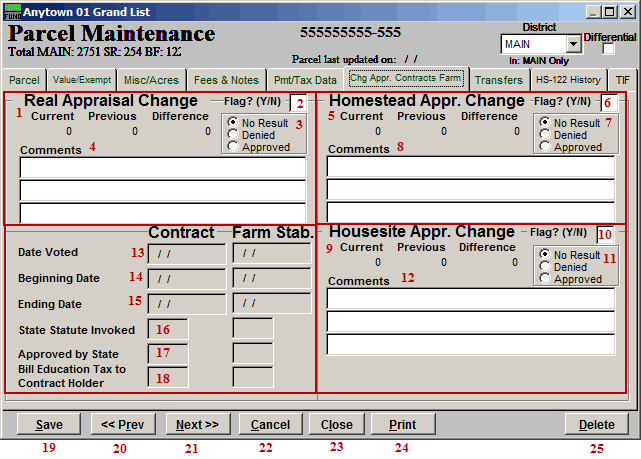641x459 pixels.
Task: Open the Fees & Notes tab
Action: [x=226, y=80]
